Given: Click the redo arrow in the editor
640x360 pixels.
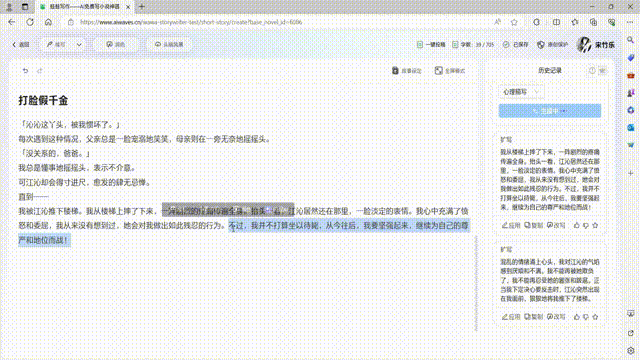Looking at the screenshot, I should [x=40, y=71].
